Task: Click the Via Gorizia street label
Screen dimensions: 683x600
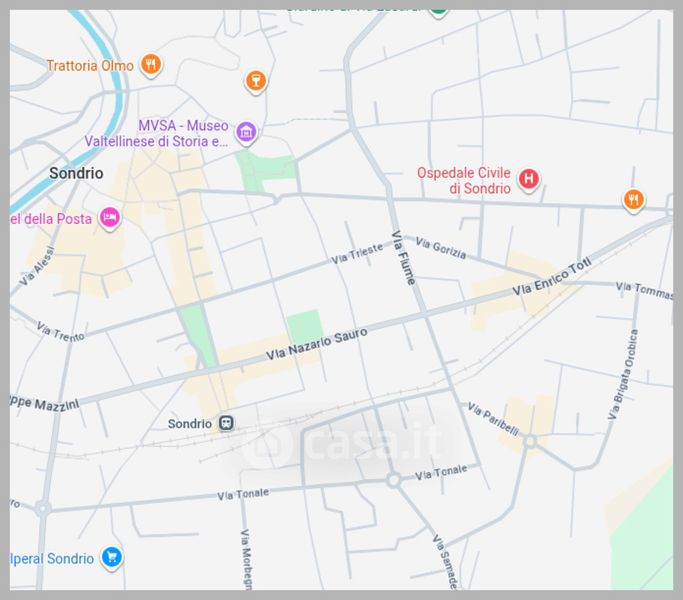Action: [x=441, y=248]
